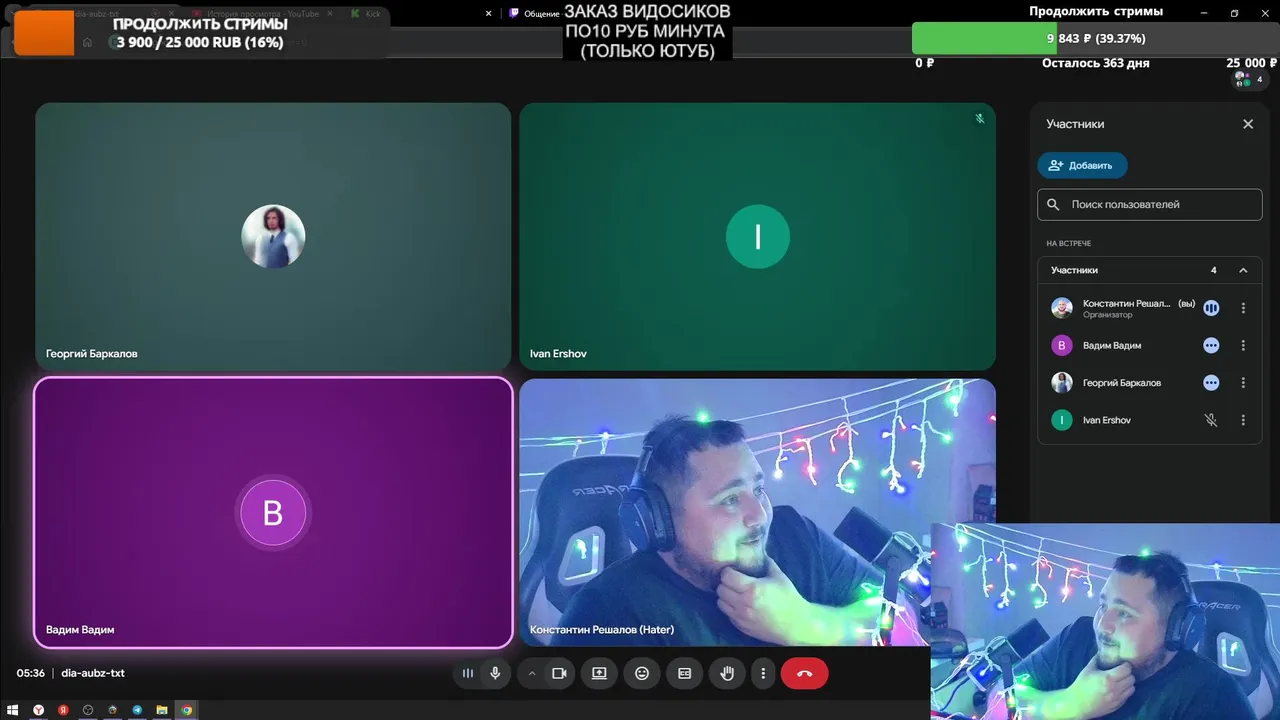This screenshot has height=720, width=1280.
Task: Open more actions for Георгий Баркалов
Action: (1243, 383)
